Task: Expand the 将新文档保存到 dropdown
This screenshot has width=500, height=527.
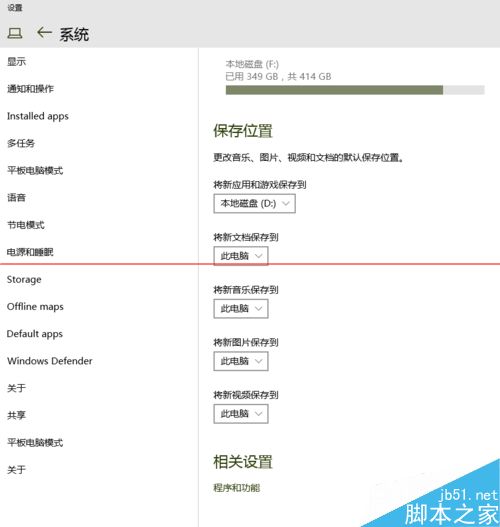Action: tap(241, 256)
